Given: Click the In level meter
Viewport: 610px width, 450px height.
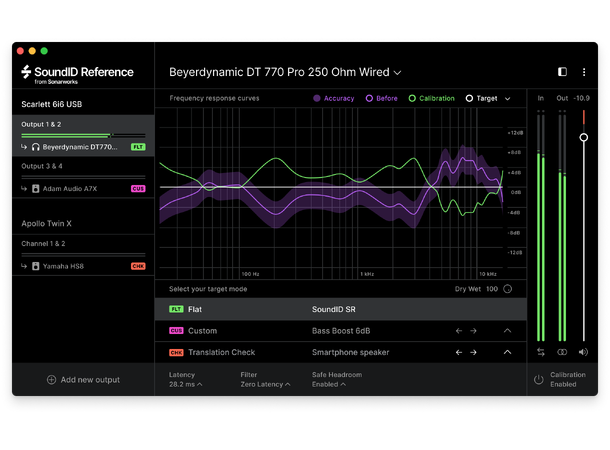Looking at the screenshot, I should pyautogui.click(x=541, y=226).
